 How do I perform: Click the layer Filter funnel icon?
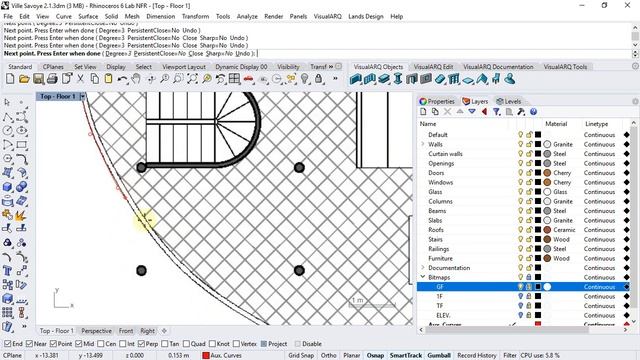point(496,112)
